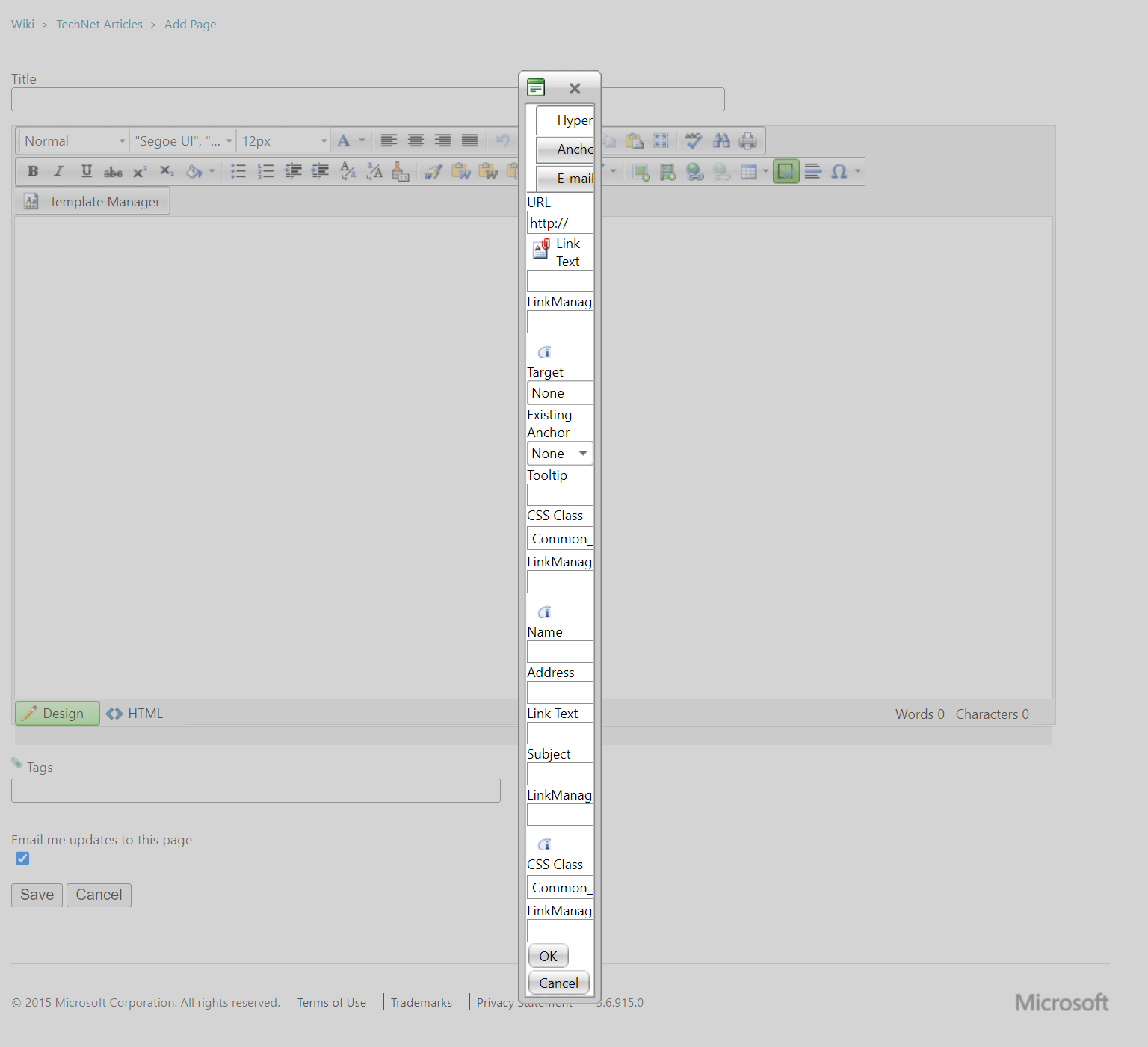Open Find and Replace with the binoculars icon
1148x1047 pixels.
tap(721, 140)
